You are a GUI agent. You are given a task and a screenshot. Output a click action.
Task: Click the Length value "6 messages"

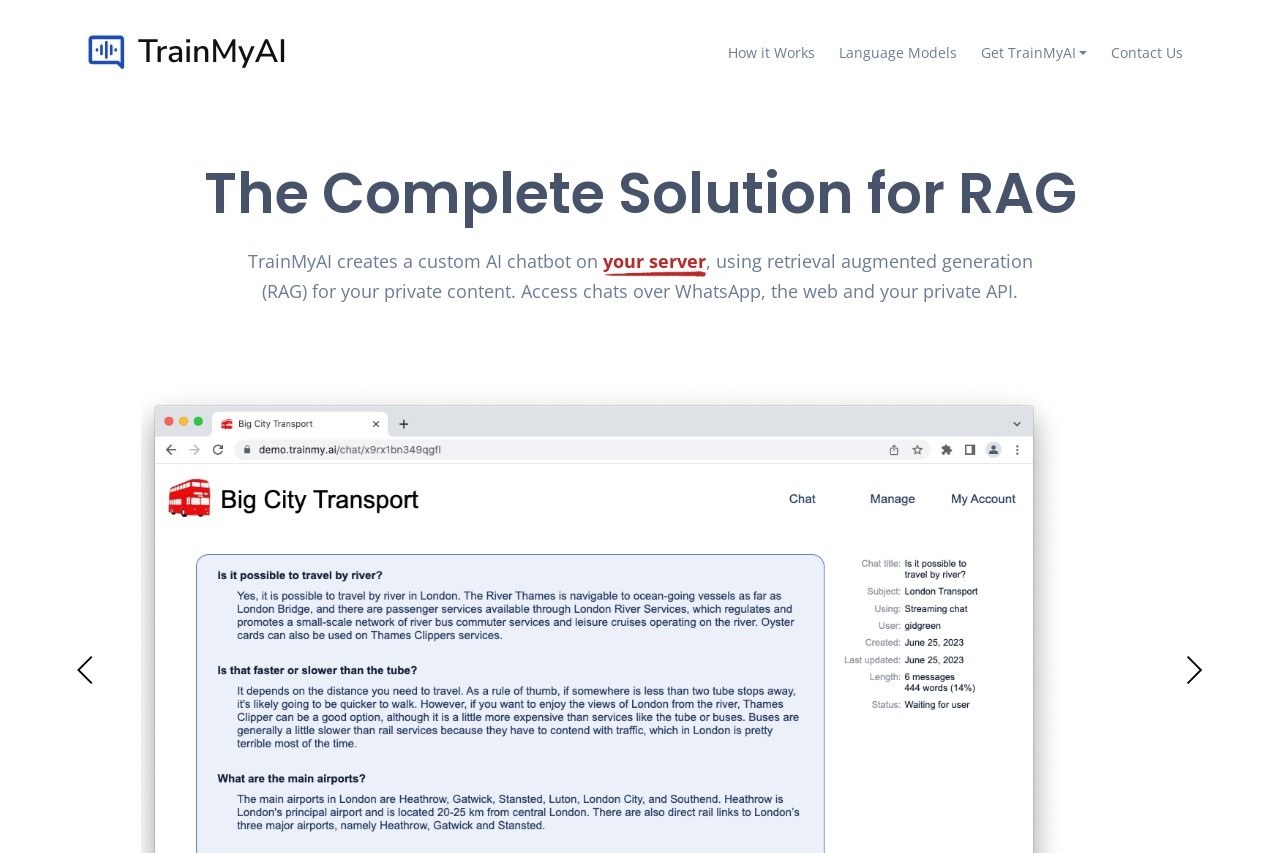[930, 677]
